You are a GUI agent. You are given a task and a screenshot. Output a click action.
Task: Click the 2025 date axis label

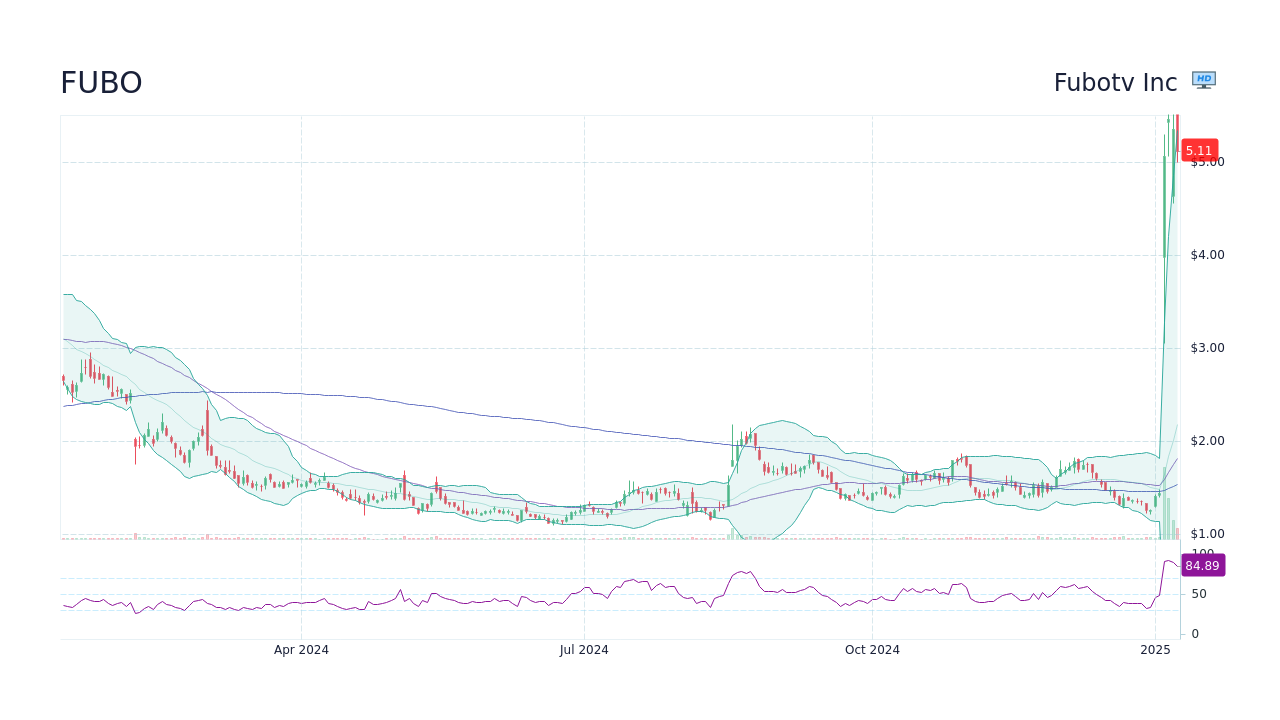point(1155,650)
